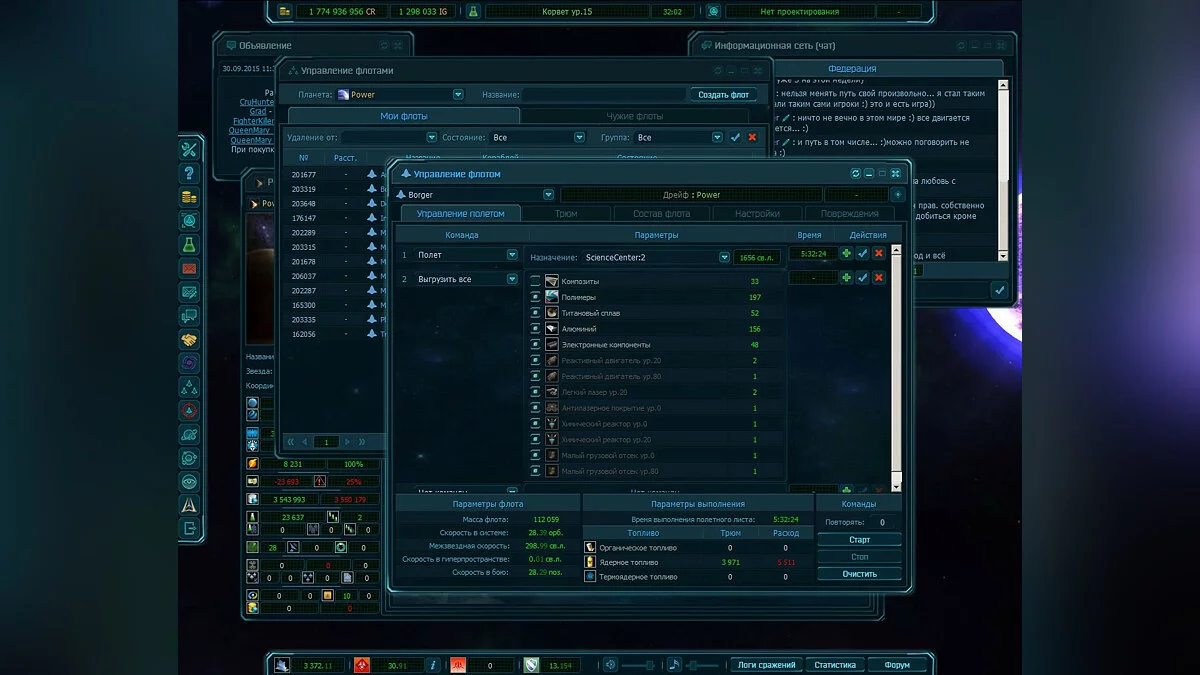The height and width of the screenshot is (675, 1200).
Task: Click green plus in Выгрузить все row
Action: (846, 278)
